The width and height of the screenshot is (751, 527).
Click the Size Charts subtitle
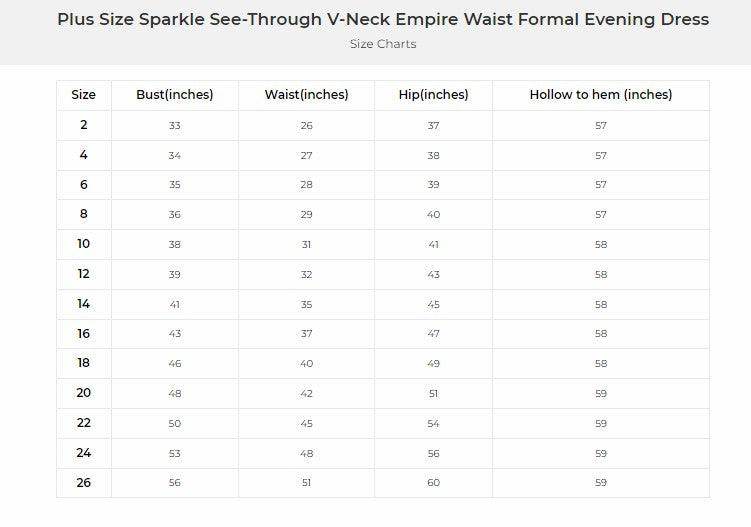point(383,44)
